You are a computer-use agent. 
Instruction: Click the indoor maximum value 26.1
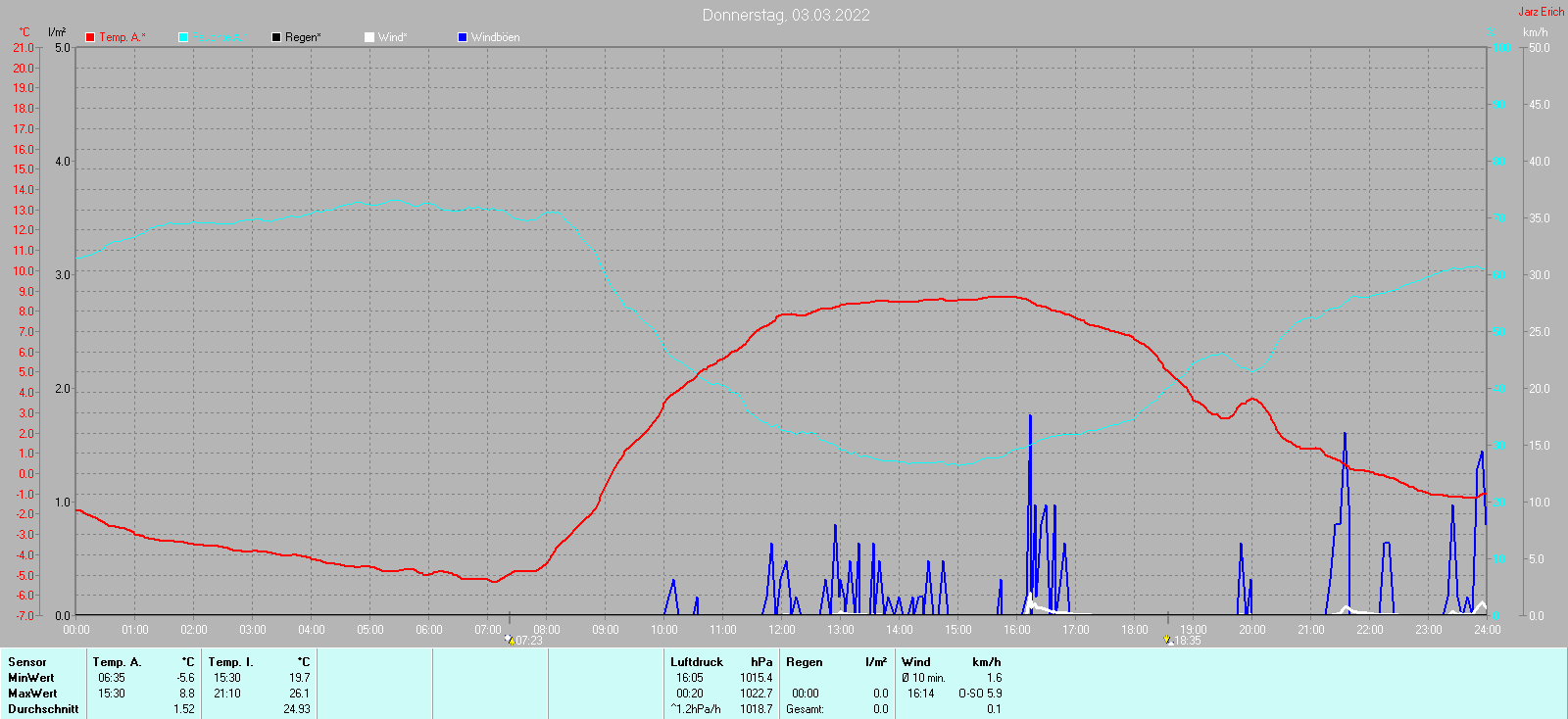300,694
